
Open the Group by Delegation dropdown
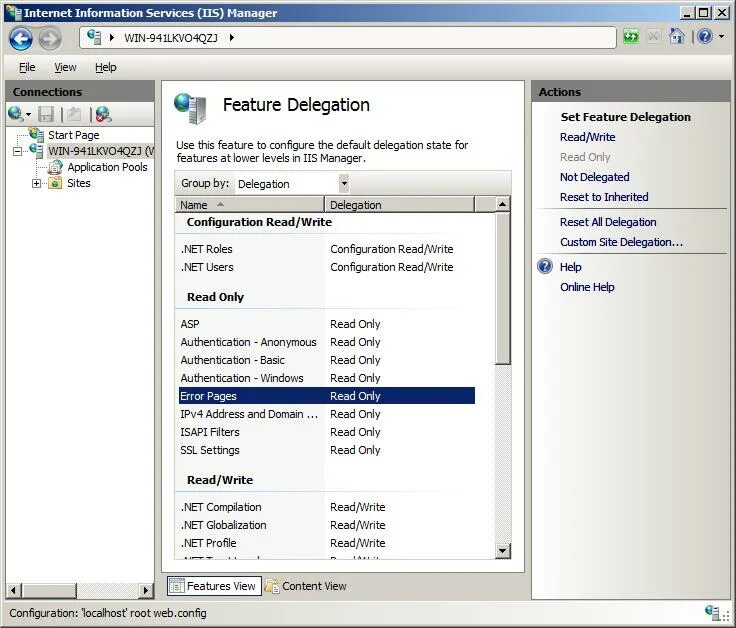pos(344,183)
